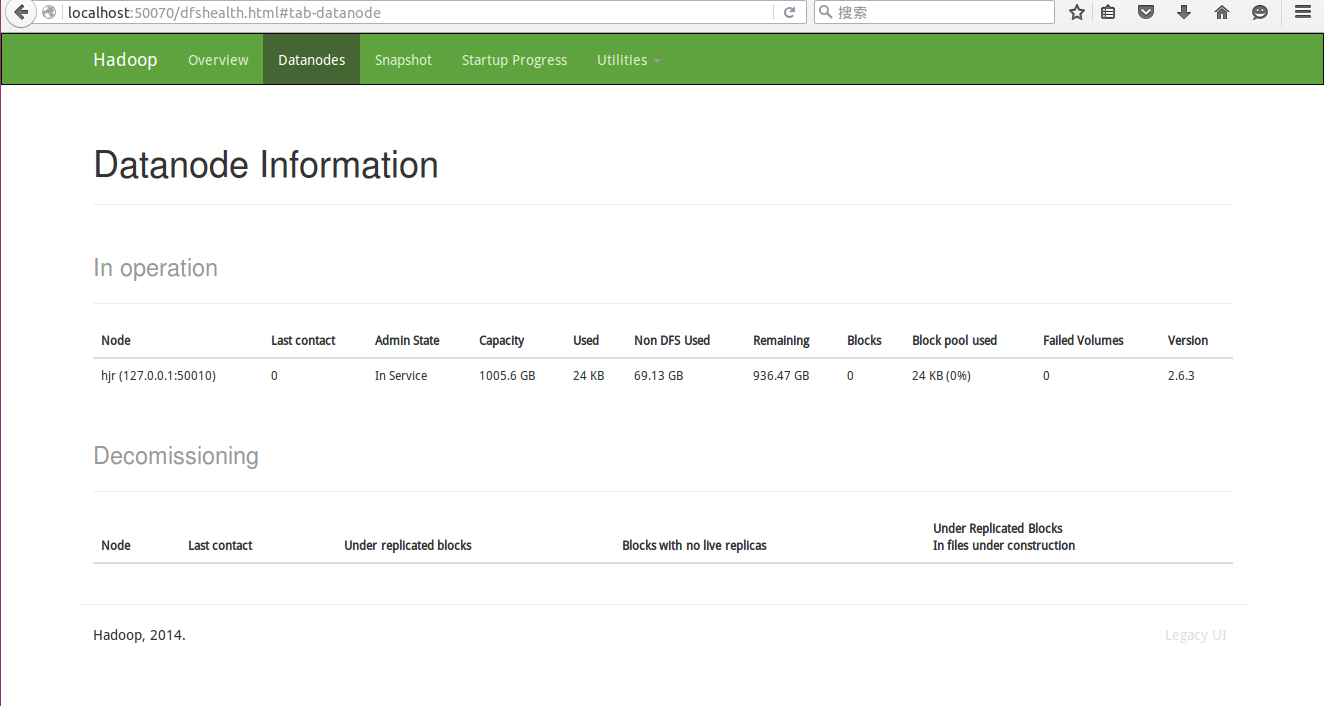Screen dimensions: 1324x706
Task: Go back using the browser back arrow
Action: [x=20, y=13]
